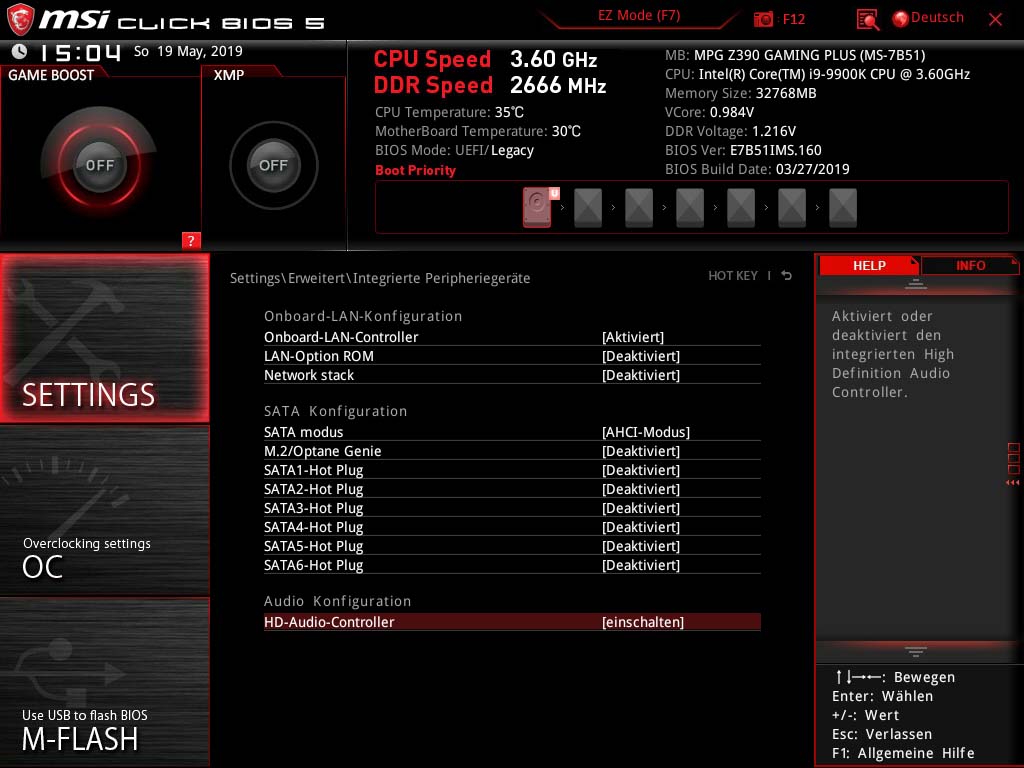
Task: Click the date So 19 May, 2019
Action: coord(188,51)
